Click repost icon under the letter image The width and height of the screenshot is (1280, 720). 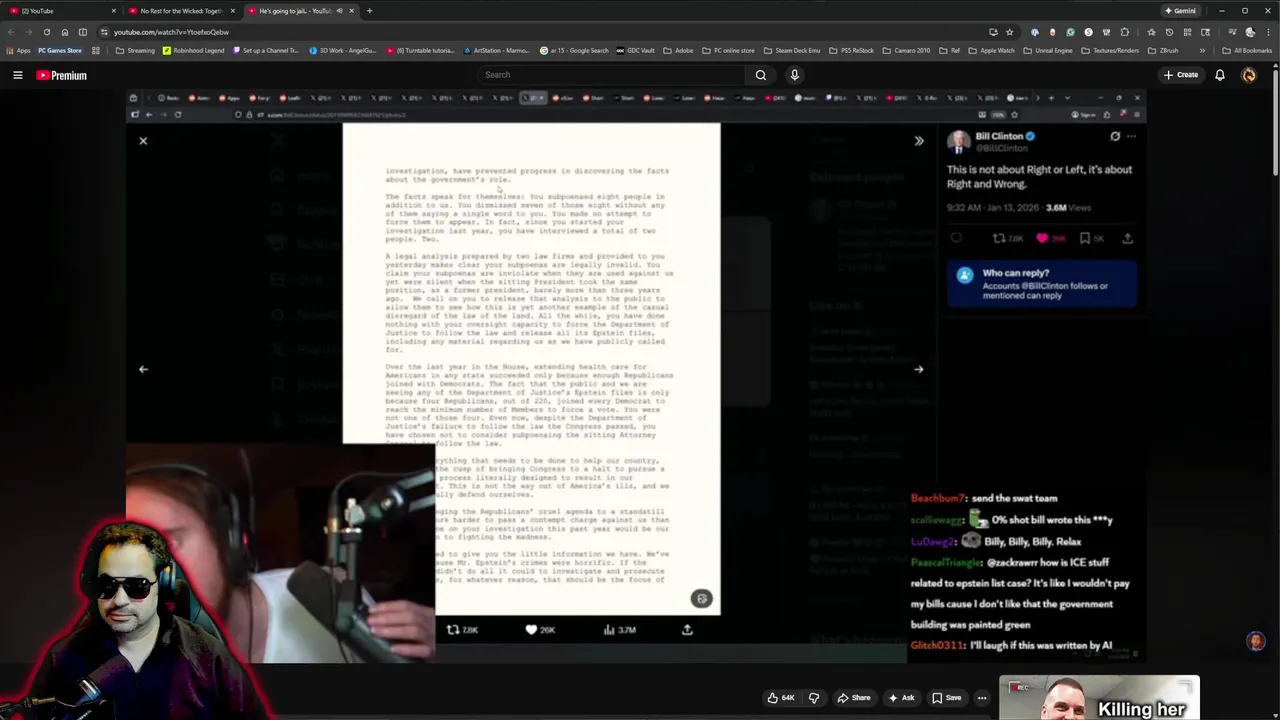point(453,630)
